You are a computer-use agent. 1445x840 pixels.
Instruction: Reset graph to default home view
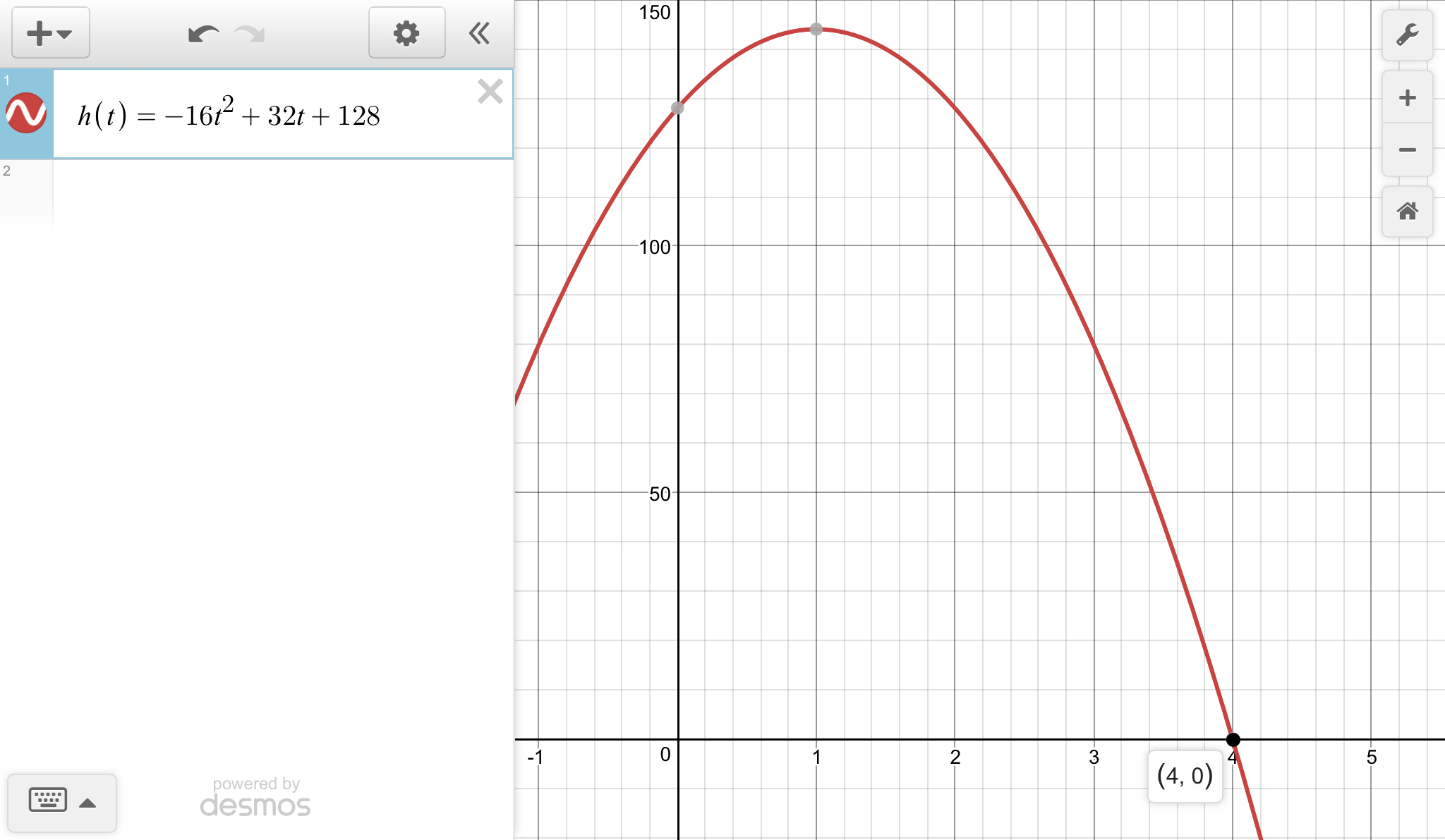tap(1407, 211)
